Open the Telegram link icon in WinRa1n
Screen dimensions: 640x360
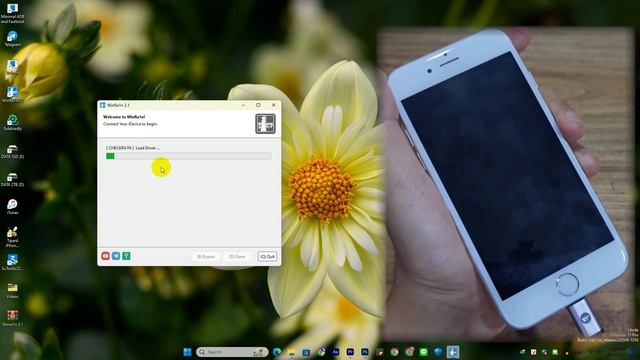(x=116, y=256)
